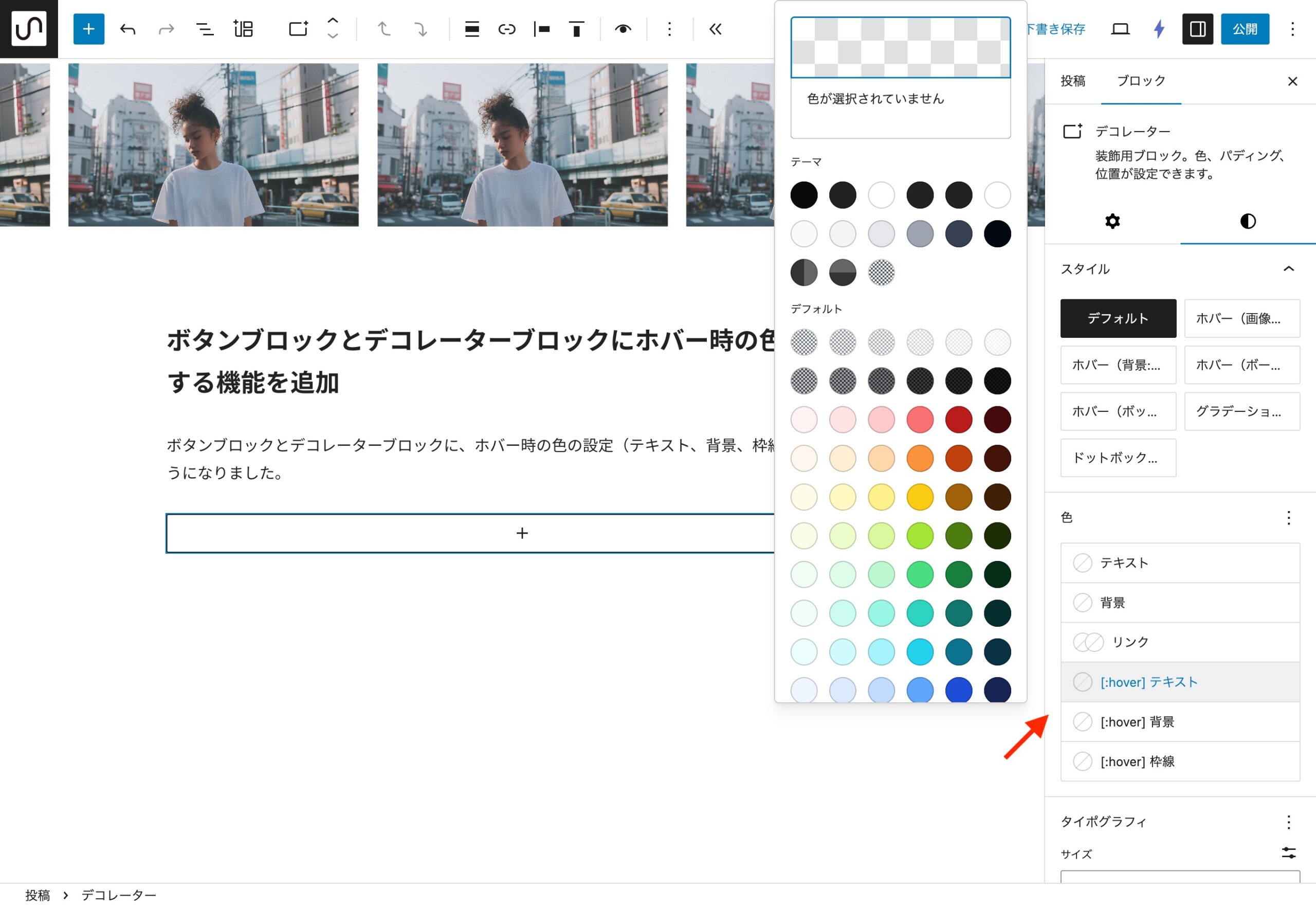Click the block toolbar three-dot options
Viewport: 1316px width, 907px height.
pyautogui.click(x=669, y=29)
